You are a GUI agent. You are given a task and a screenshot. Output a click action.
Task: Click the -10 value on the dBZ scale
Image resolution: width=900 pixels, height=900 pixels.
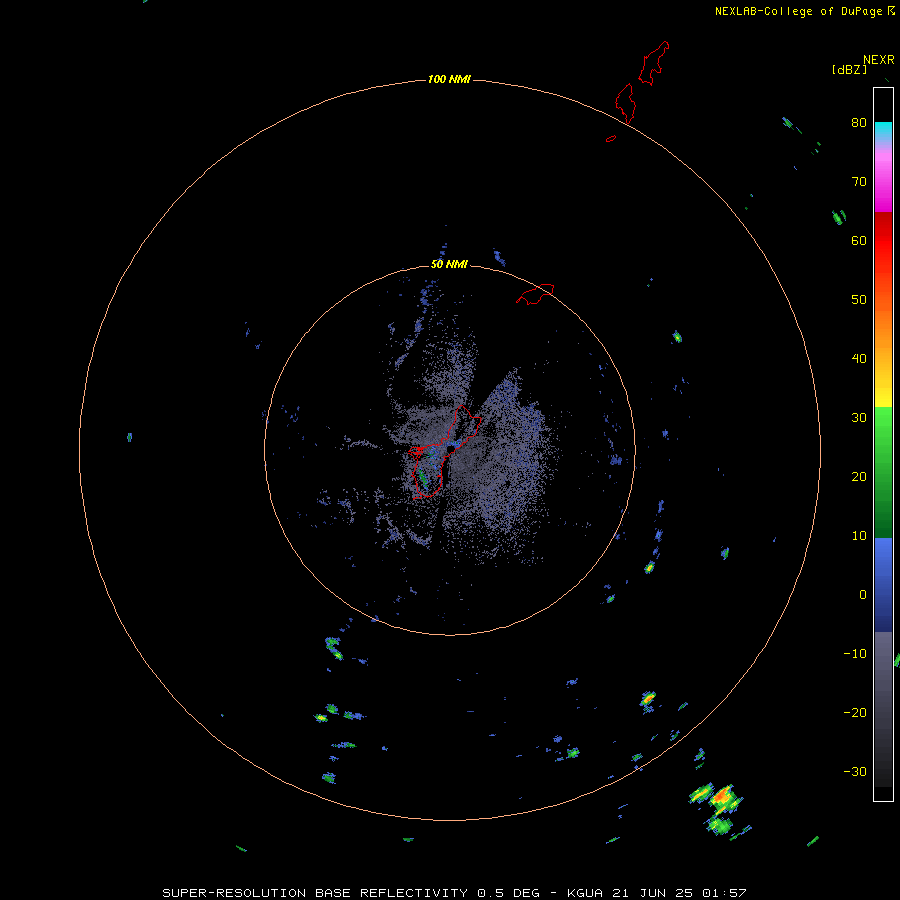click(x=855, y=654)
